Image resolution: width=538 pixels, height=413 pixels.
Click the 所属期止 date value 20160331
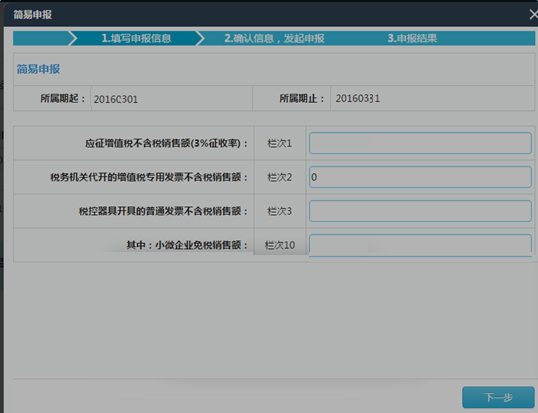tap(358, 98)
